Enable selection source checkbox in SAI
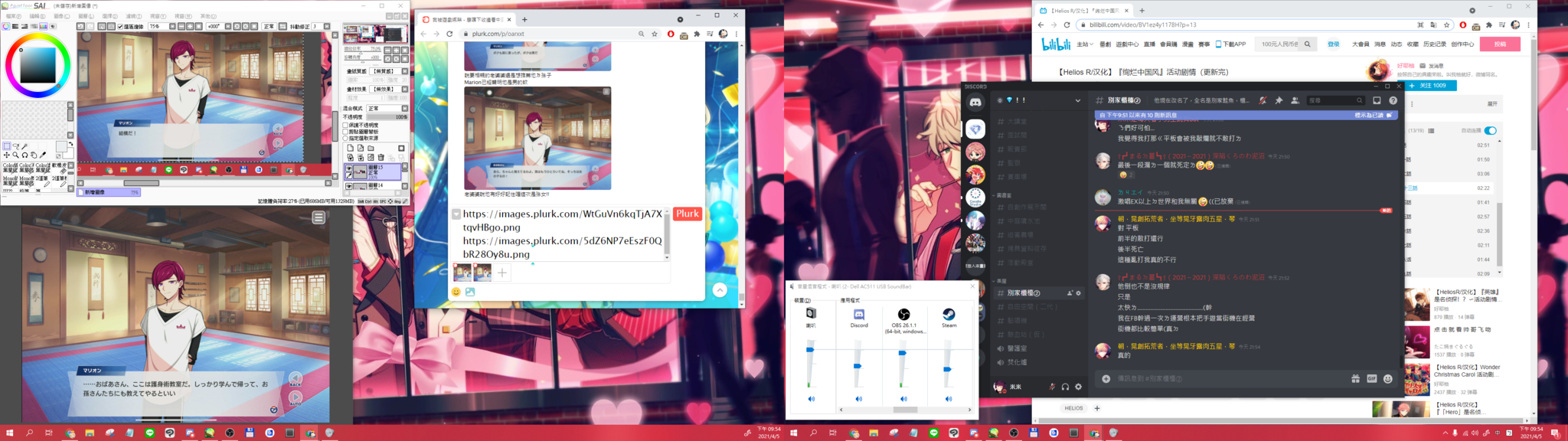The height and width of the screenshot is (441, 1568). 345,138
